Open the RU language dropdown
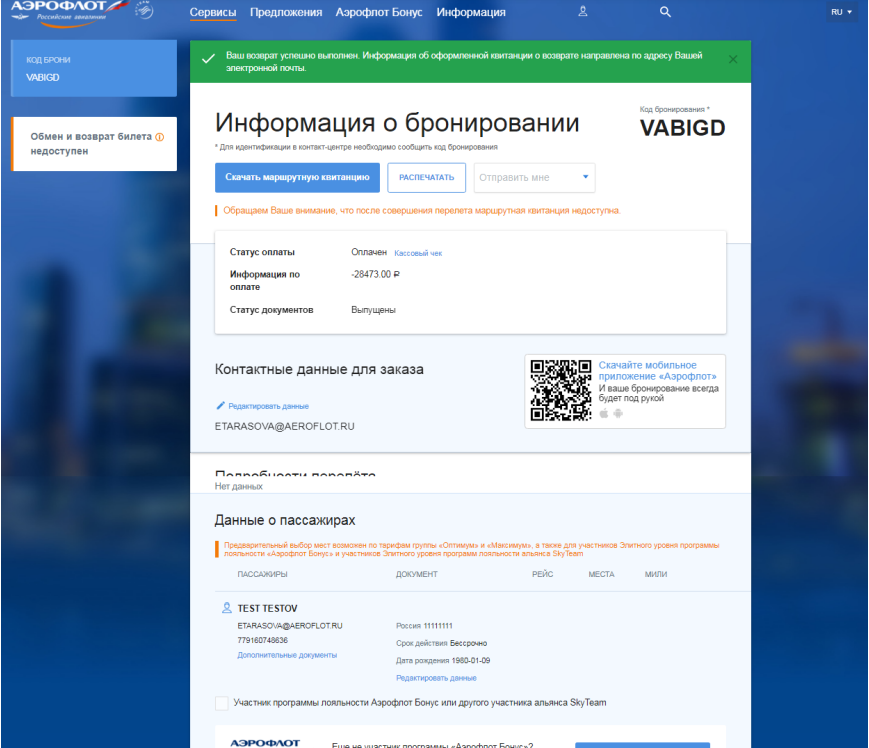869x748 pixels. (841, 12)
